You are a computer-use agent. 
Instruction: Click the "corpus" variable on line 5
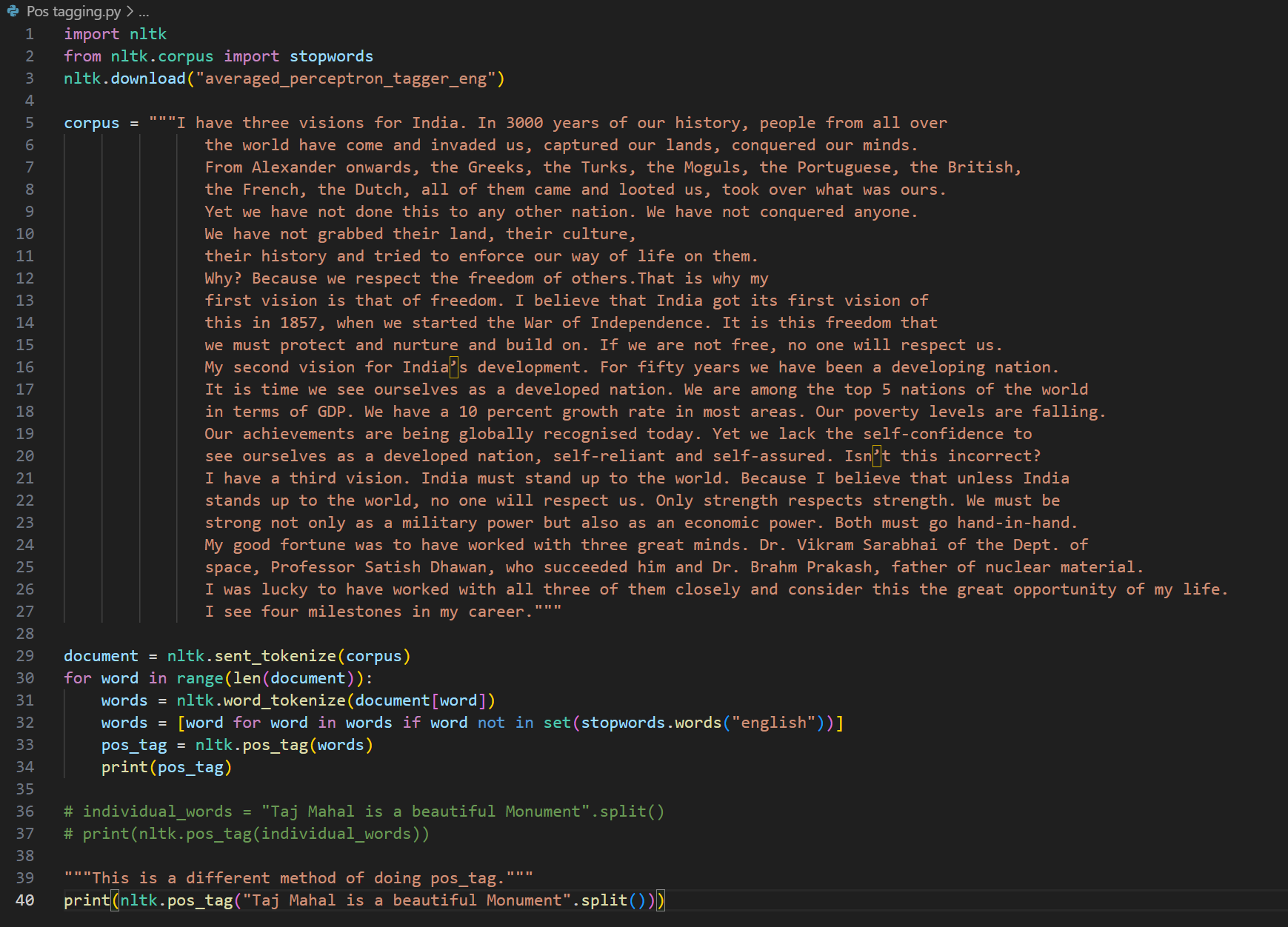click(x=91, y=123)
